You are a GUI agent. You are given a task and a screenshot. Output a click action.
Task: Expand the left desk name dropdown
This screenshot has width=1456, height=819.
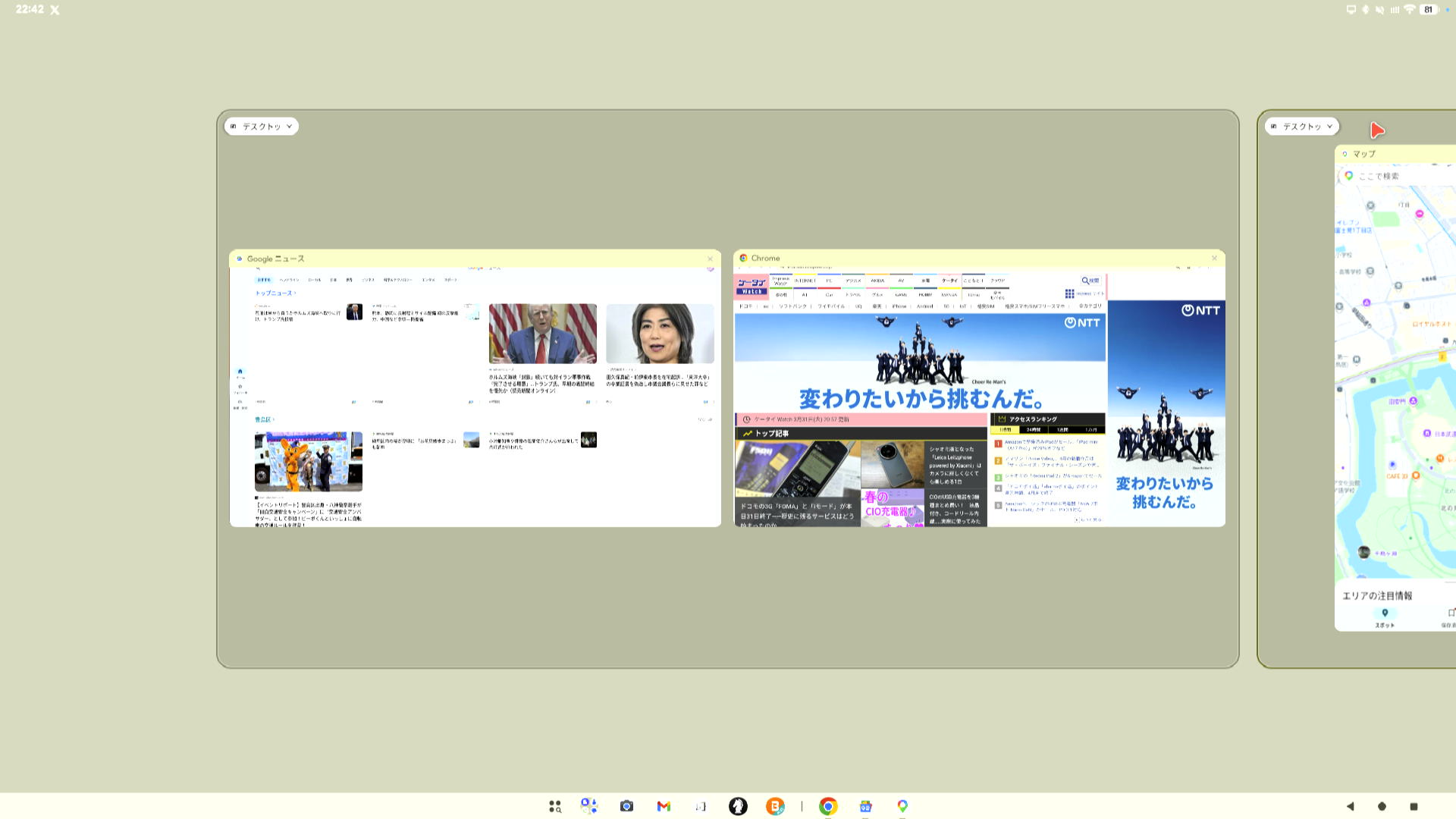pos(262,126)
